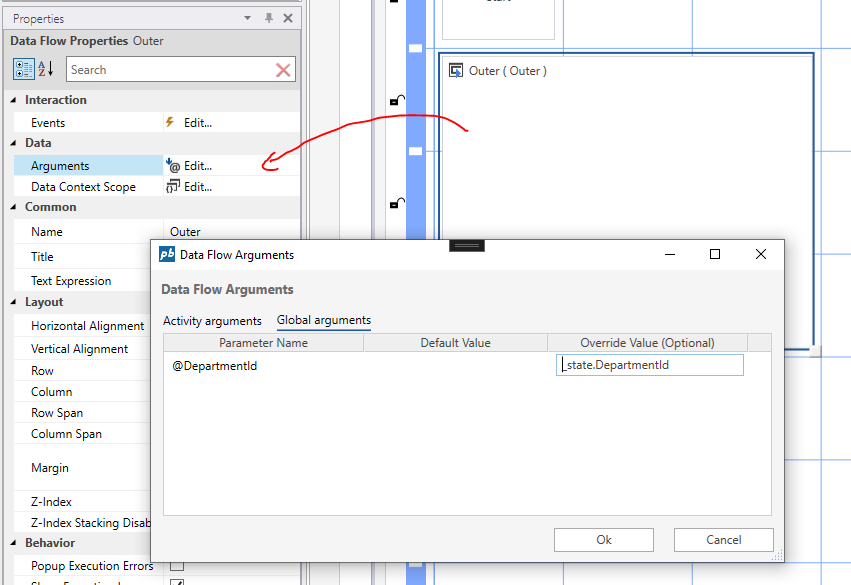Pin the Properties panel
The image size is (851, 585).
(x=268, y=18)
